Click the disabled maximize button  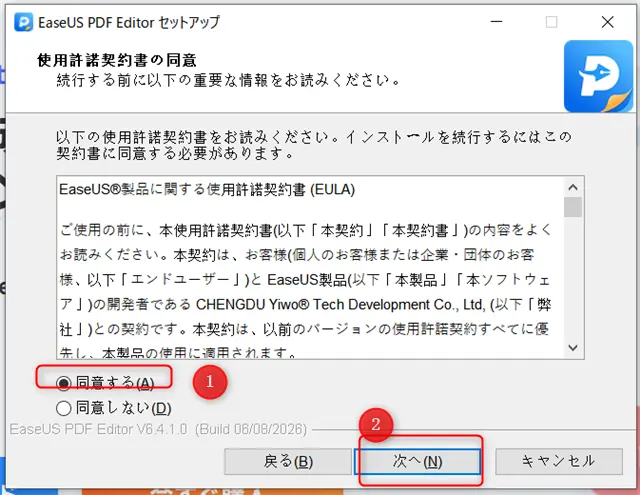[x=551, y=22]
